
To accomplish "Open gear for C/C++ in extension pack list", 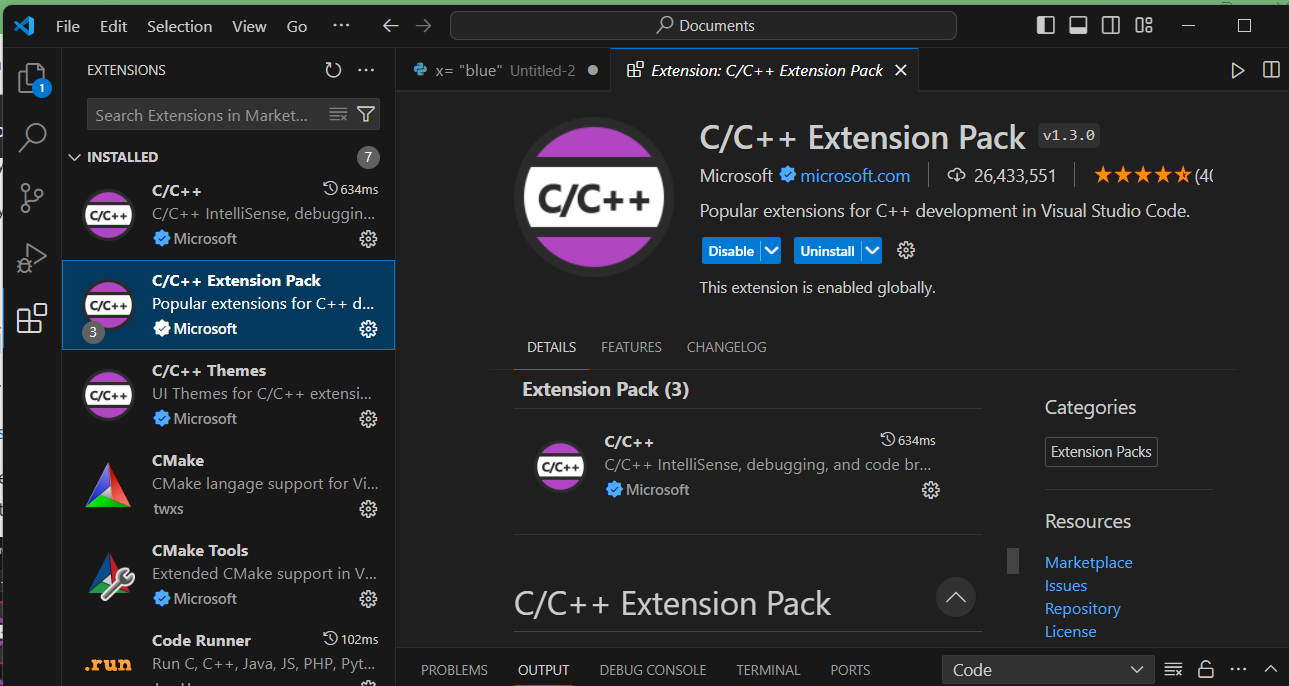I will 930,489.
